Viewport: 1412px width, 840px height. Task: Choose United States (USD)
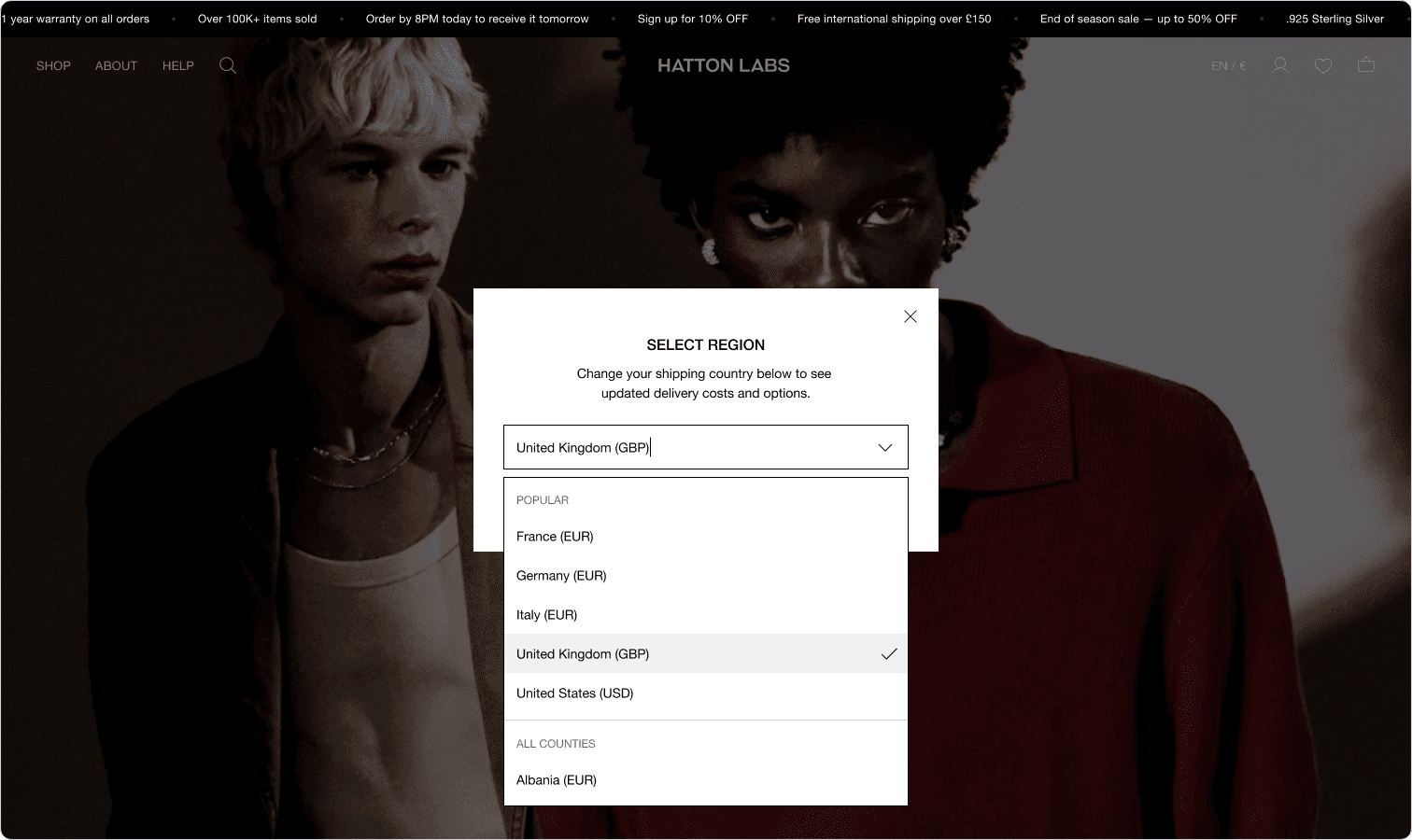tap(706, 693)
